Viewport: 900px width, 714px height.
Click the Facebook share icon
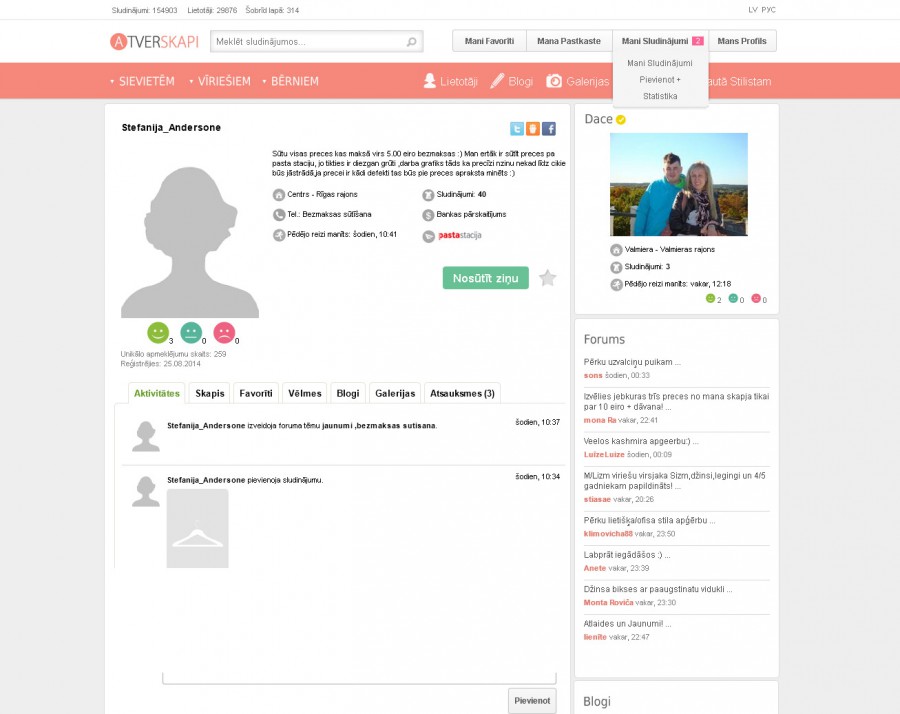pos(549,129)
